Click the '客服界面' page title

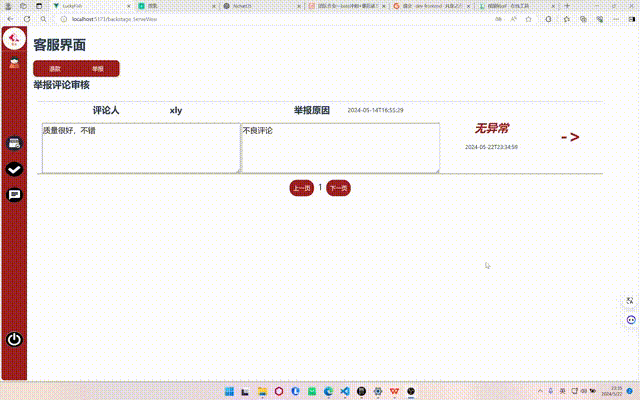click(x=60, y=45)
